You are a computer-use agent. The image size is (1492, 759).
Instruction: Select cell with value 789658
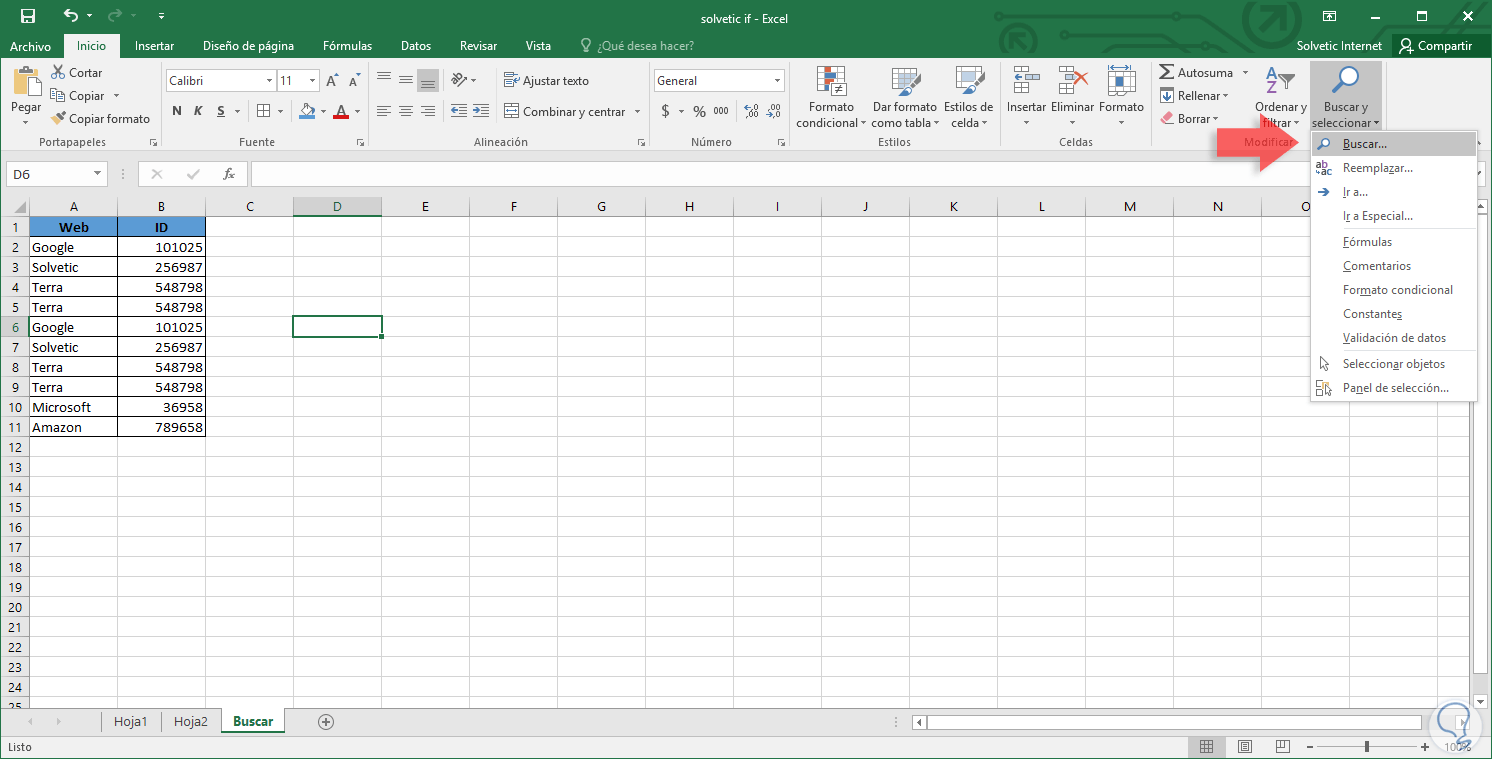coord(162,427)
